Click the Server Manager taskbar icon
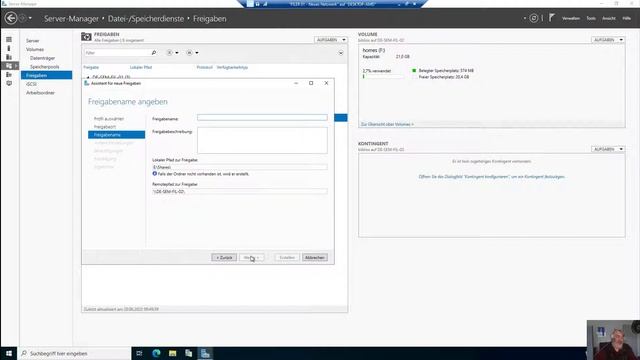Viewport: 640px width, 360px height. click(205, 353)
